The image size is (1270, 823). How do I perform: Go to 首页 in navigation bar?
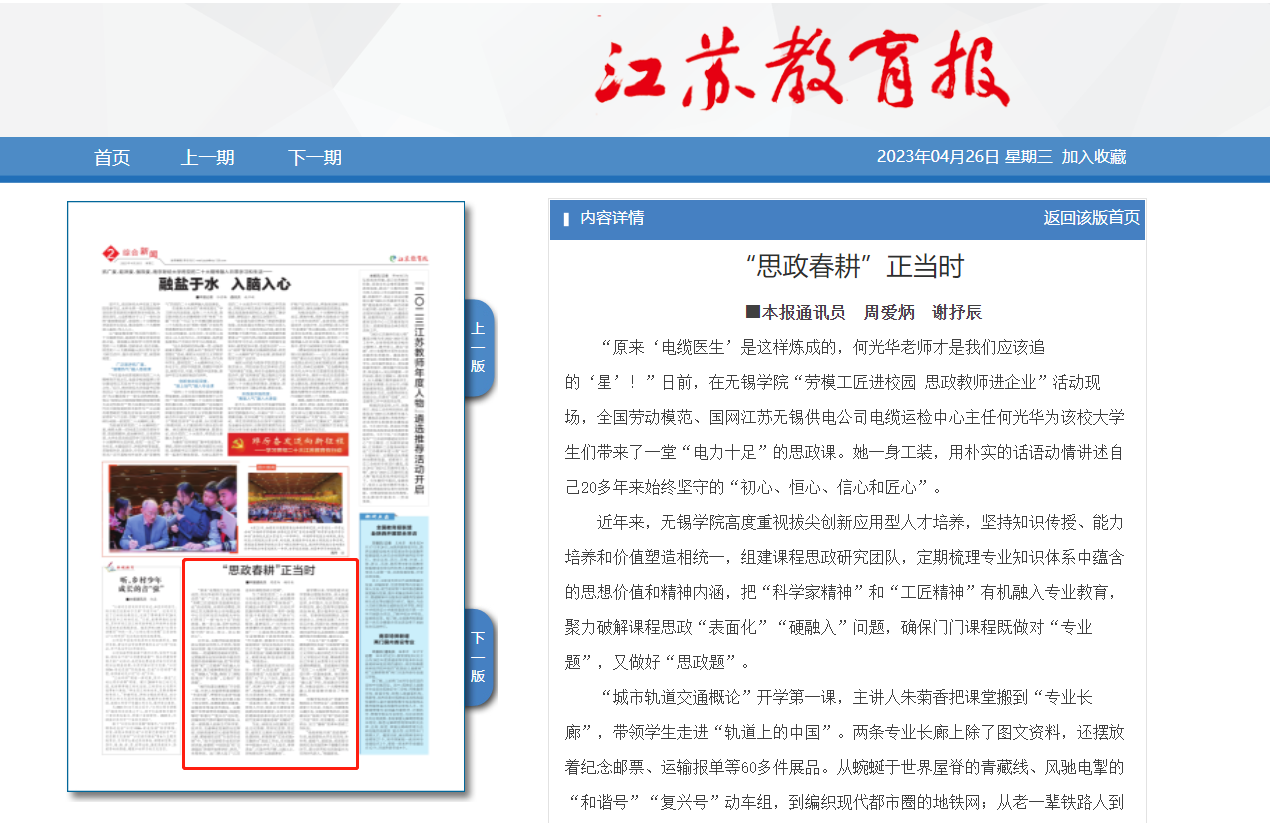point(112,158)
